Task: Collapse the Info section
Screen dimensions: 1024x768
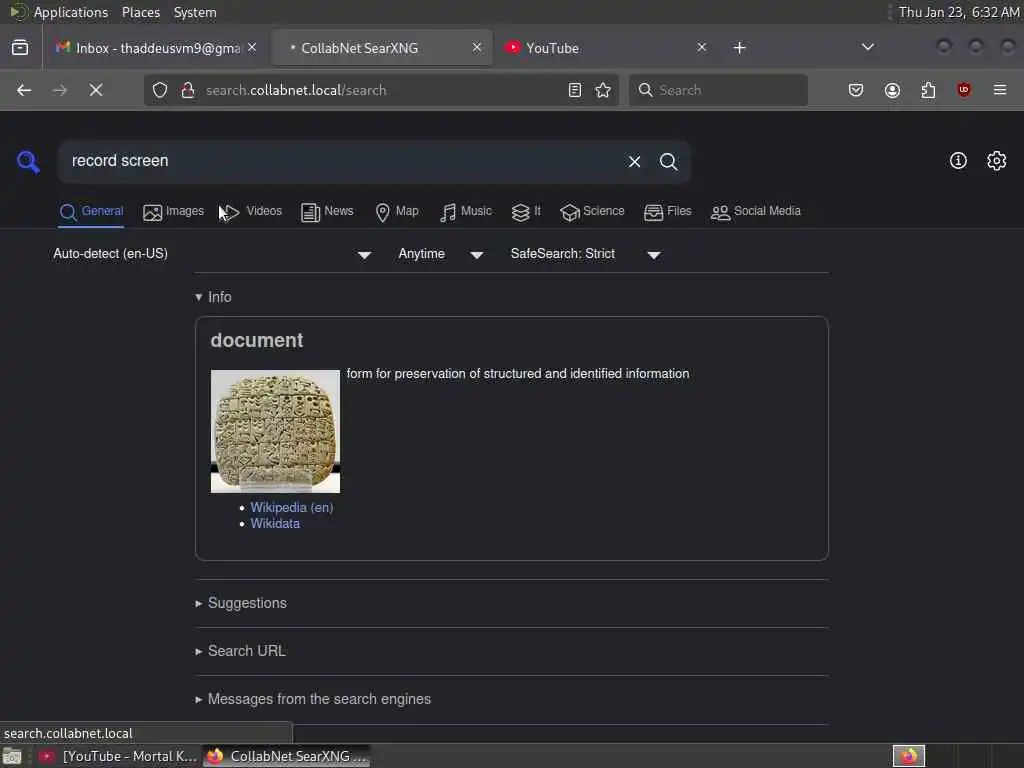Action: [x=214, y=297]
